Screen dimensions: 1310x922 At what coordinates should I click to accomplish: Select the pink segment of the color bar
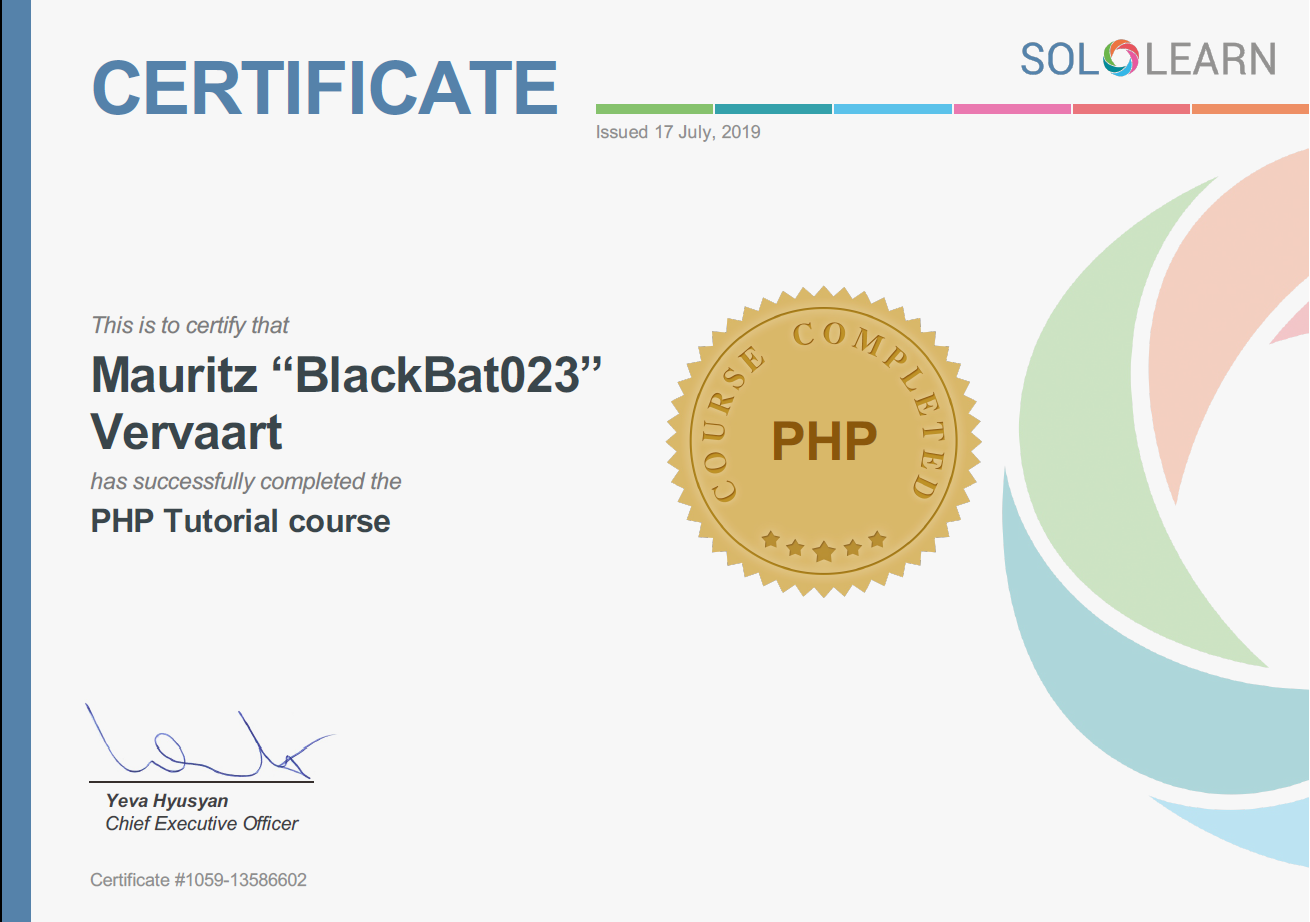pos(1012,108)
